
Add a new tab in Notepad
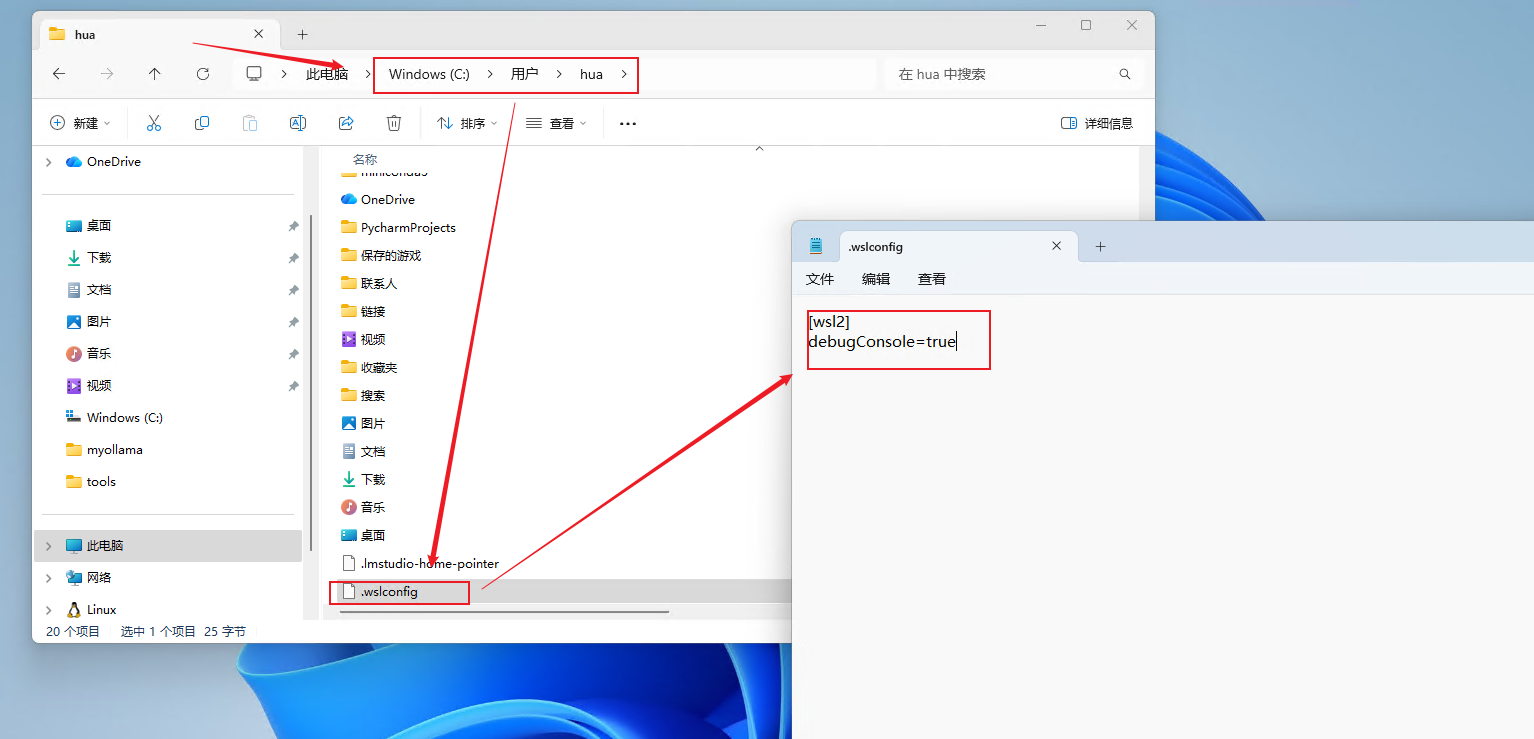1100,246
